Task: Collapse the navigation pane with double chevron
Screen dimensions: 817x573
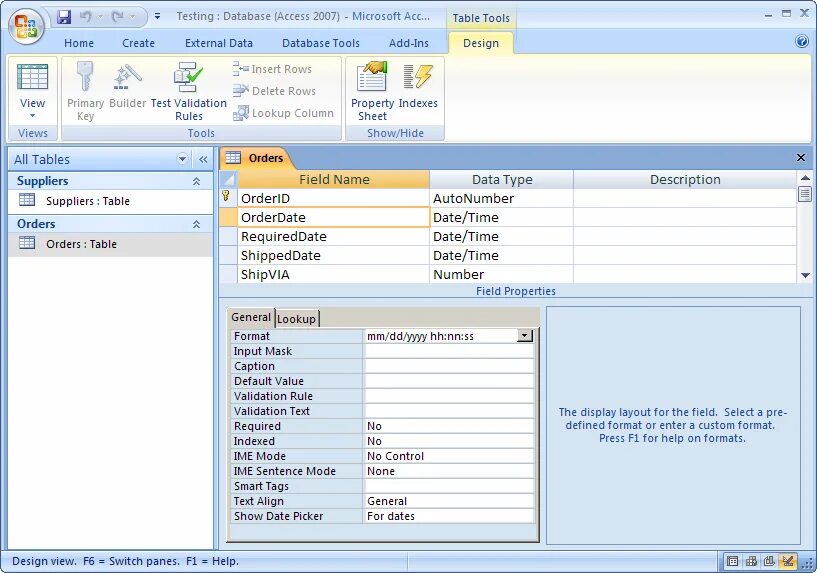Action: (203, 159)
